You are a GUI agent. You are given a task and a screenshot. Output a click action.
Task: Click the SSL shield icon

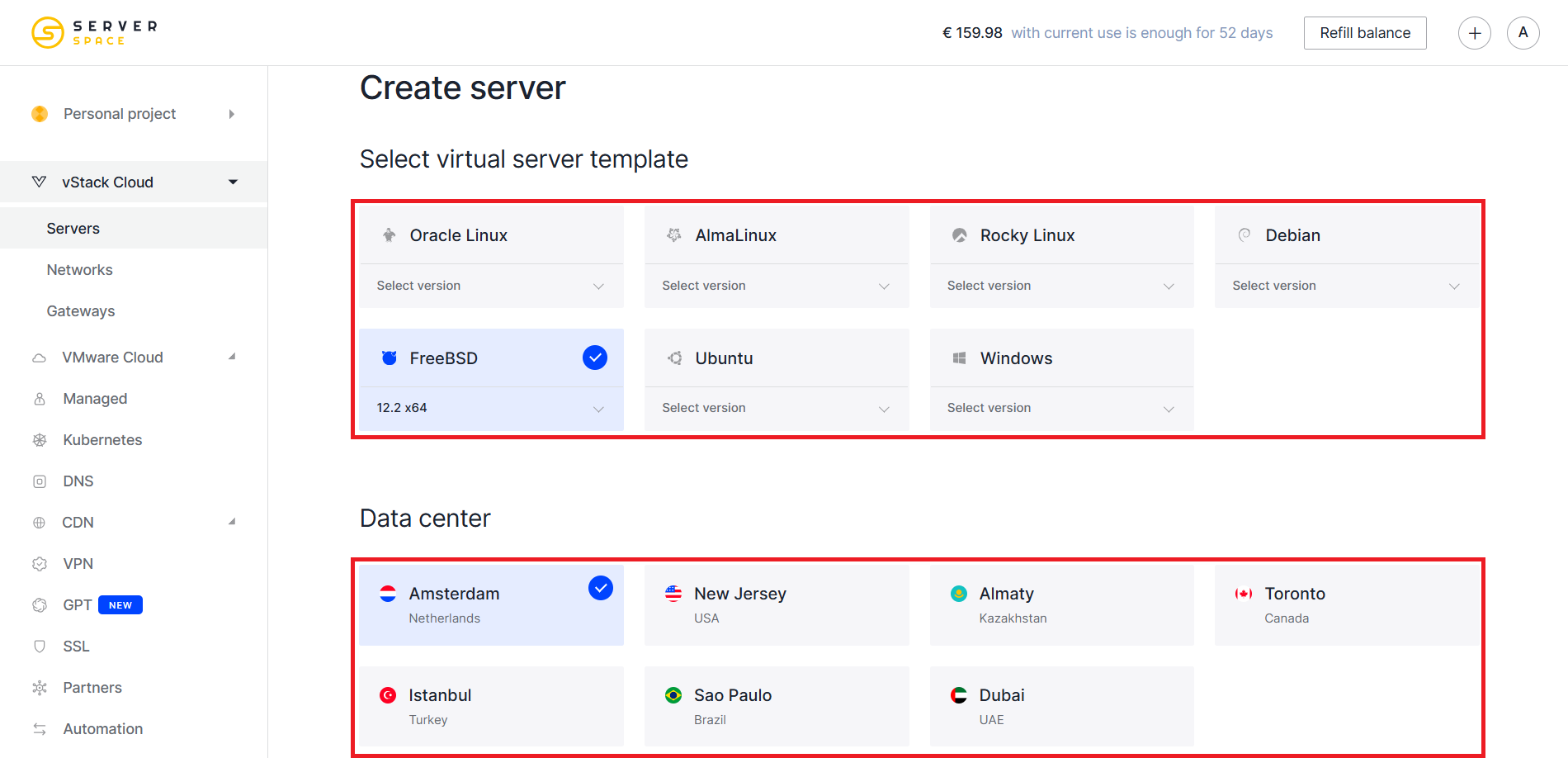[39, 647]
